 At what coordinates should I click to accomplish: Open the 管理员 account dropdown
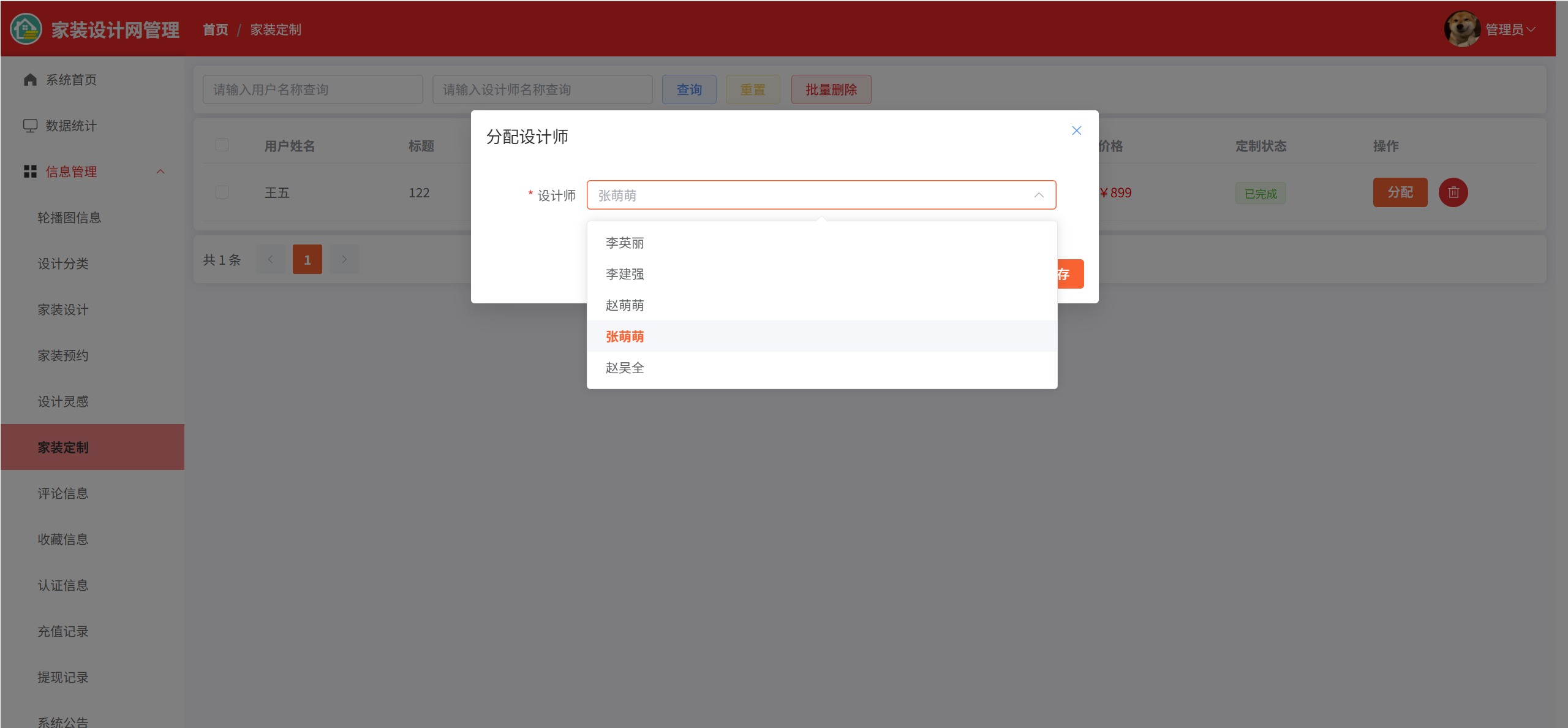[x=1510, y=29]
